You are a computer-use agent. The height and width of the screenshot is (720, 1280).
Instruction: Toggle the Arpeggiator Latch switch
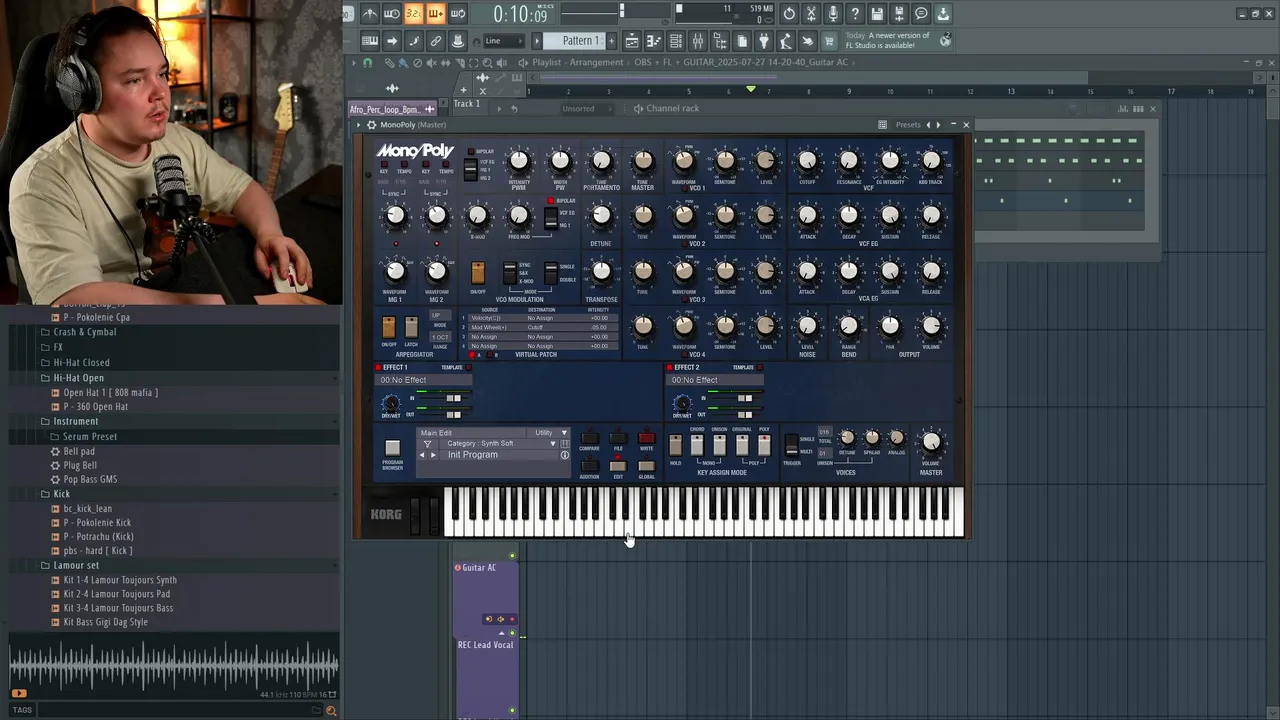point(410,328)
